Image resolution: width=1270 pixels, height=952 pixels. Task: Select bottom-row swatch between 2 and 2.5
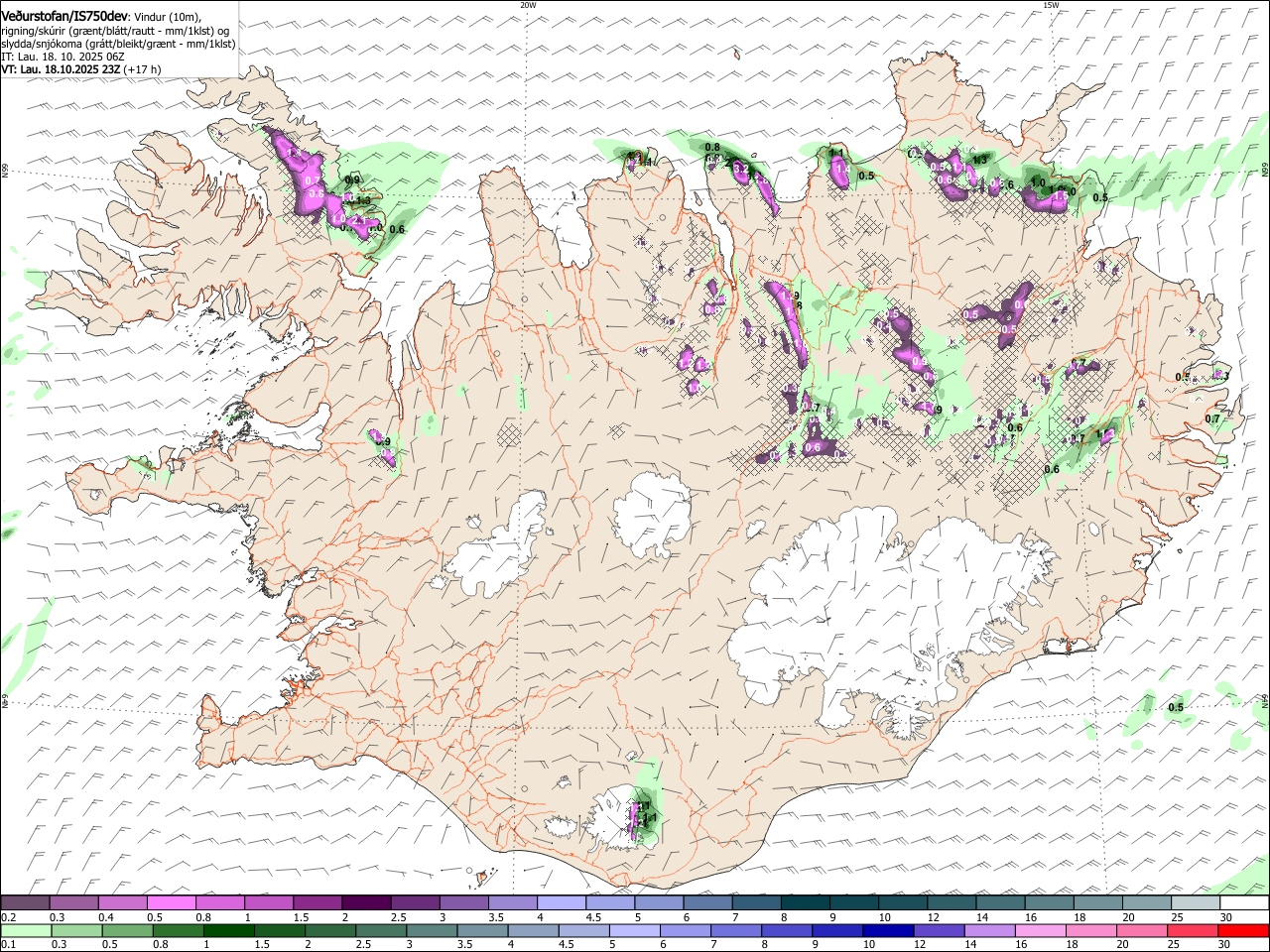(329, 930)
